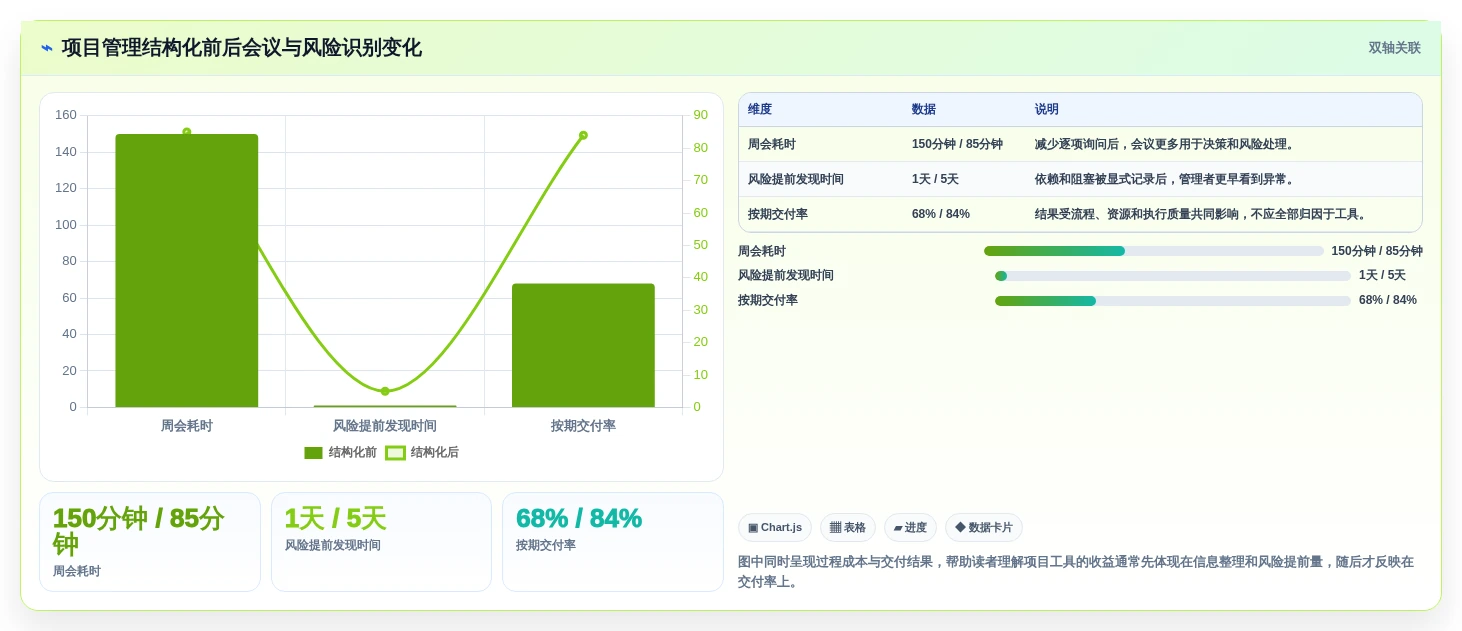The height and width of the screenshot is (631, 1462).
Task: Click the 周会耗时 progress bar
Action: point(1153,251)
